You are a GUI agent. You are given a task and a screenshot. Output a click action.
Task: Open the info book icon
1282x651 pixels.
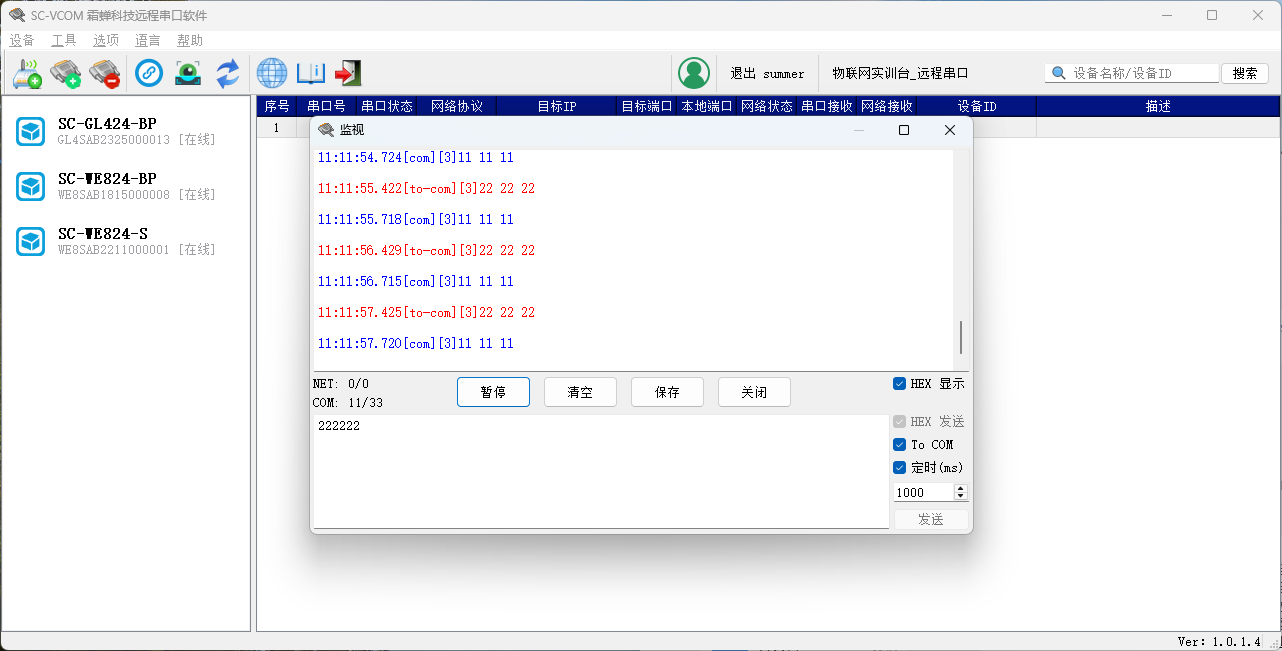coord(310,73)
